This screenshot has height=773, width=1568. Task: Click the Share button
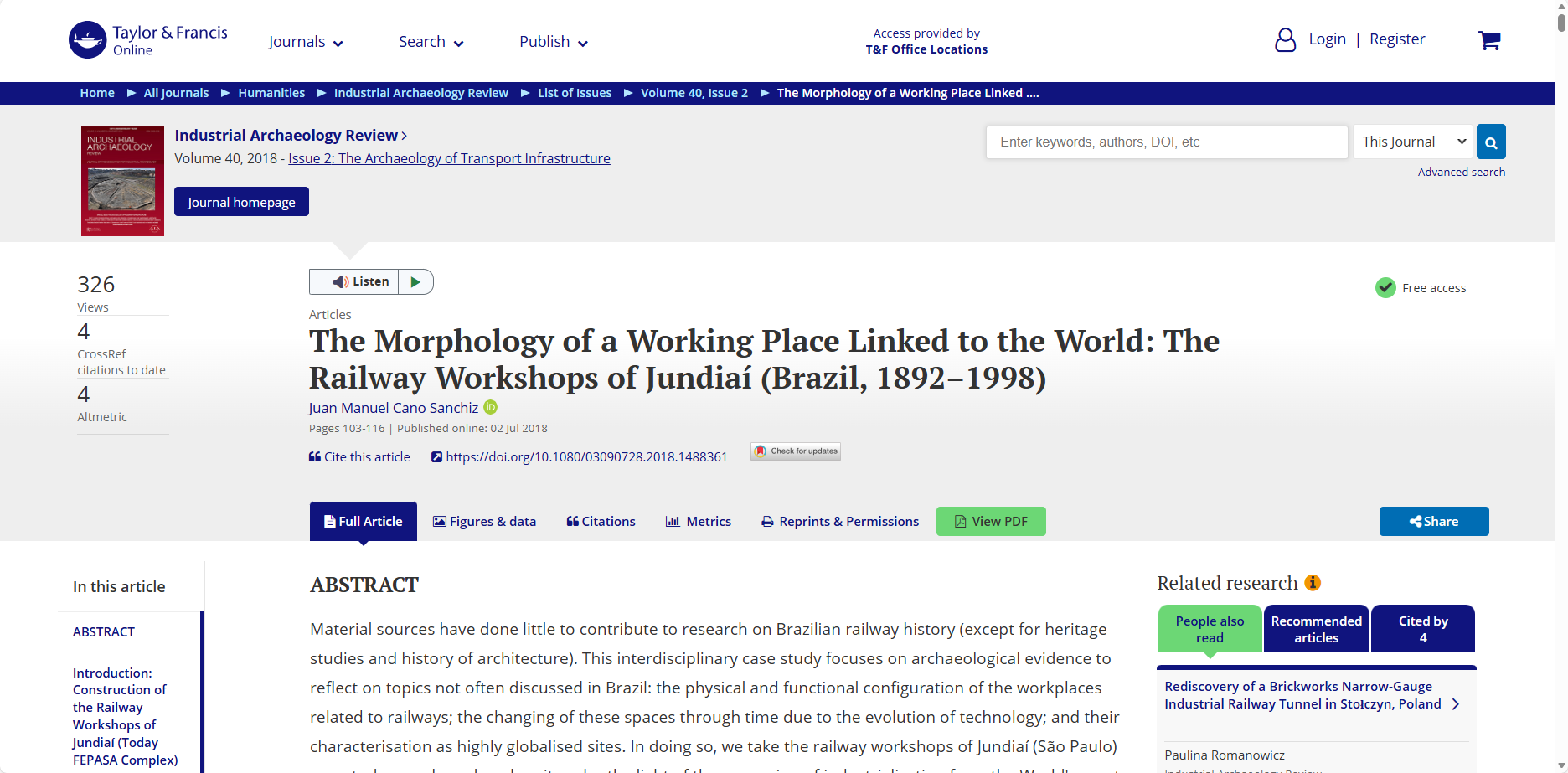[1433, 522]
